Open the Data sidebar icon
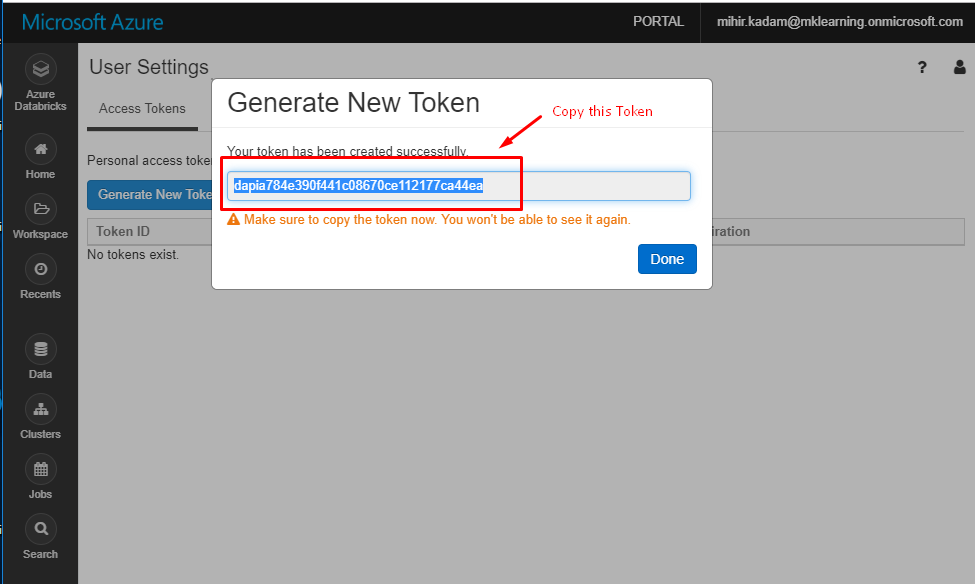 point(40,350)
